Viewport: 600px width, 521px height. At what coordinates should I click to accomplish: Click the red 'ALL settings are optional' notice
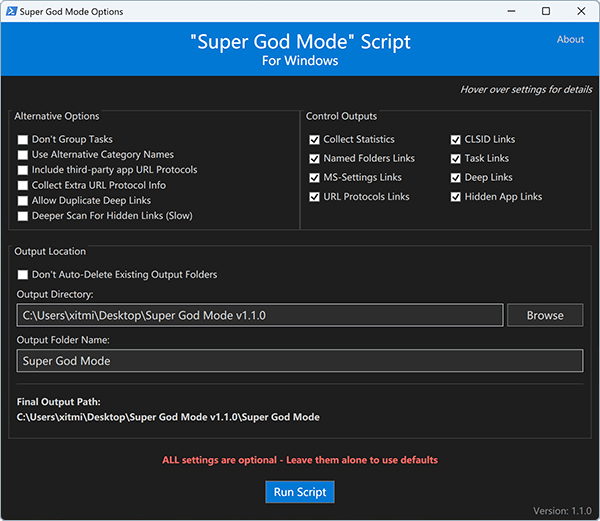tap(300, 460)
